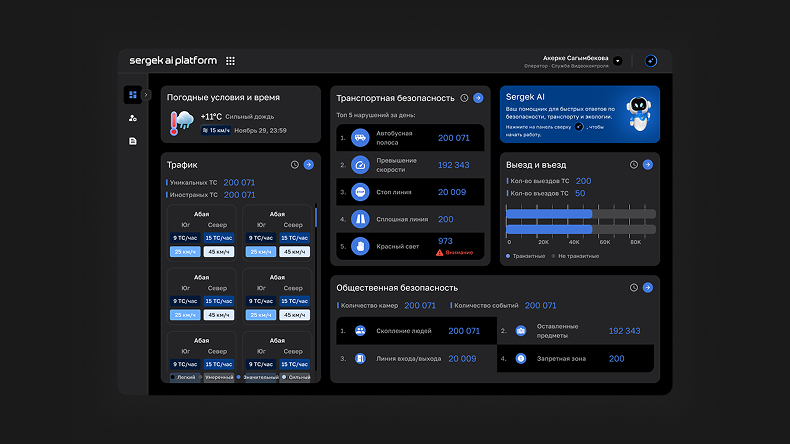790x444 pixels.
Task: Toggle the Значительный traffic legend filter
Action: 257,377
